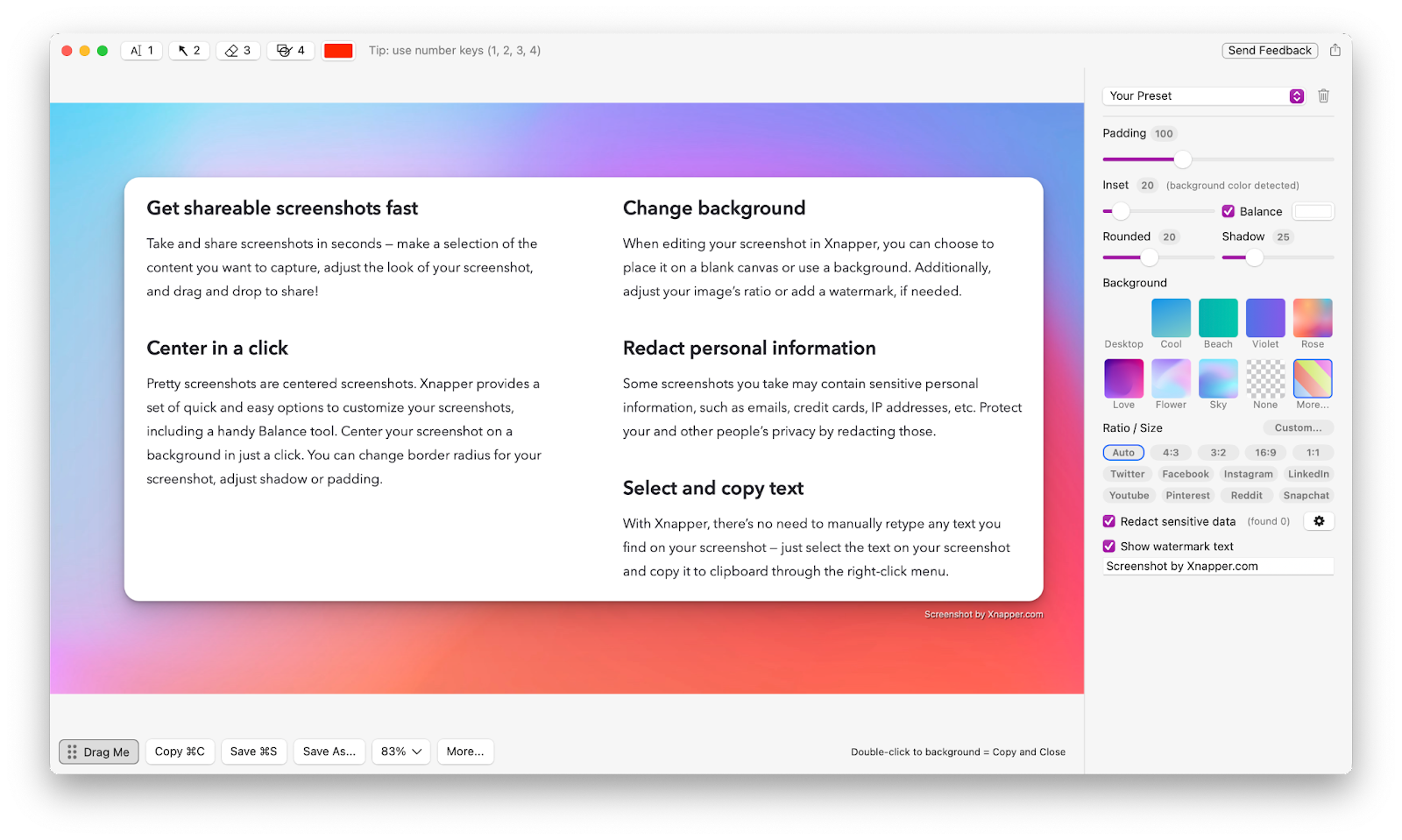Expand the More... options menu
The image size is (1402, 840).
(465, 751)
